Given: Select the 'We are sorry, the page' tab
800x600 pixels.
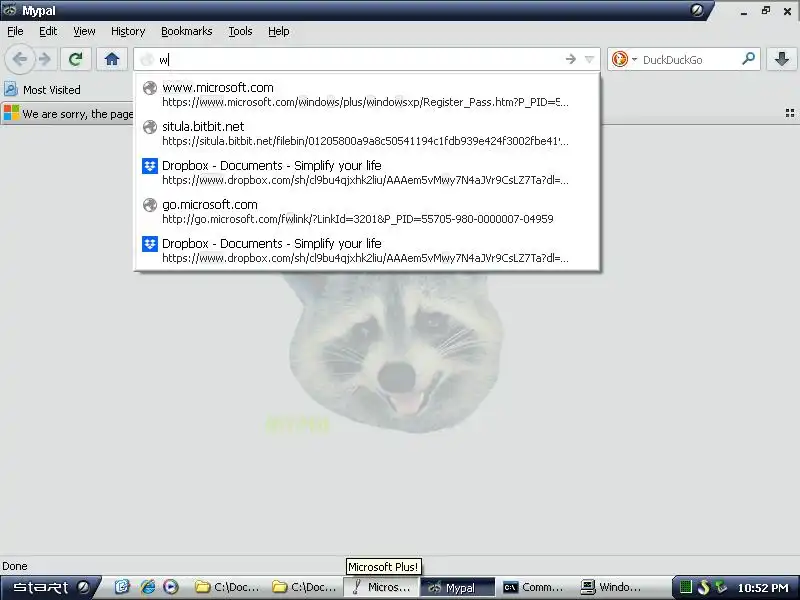Looking at the screenshot, I should (x=67, y=113).
